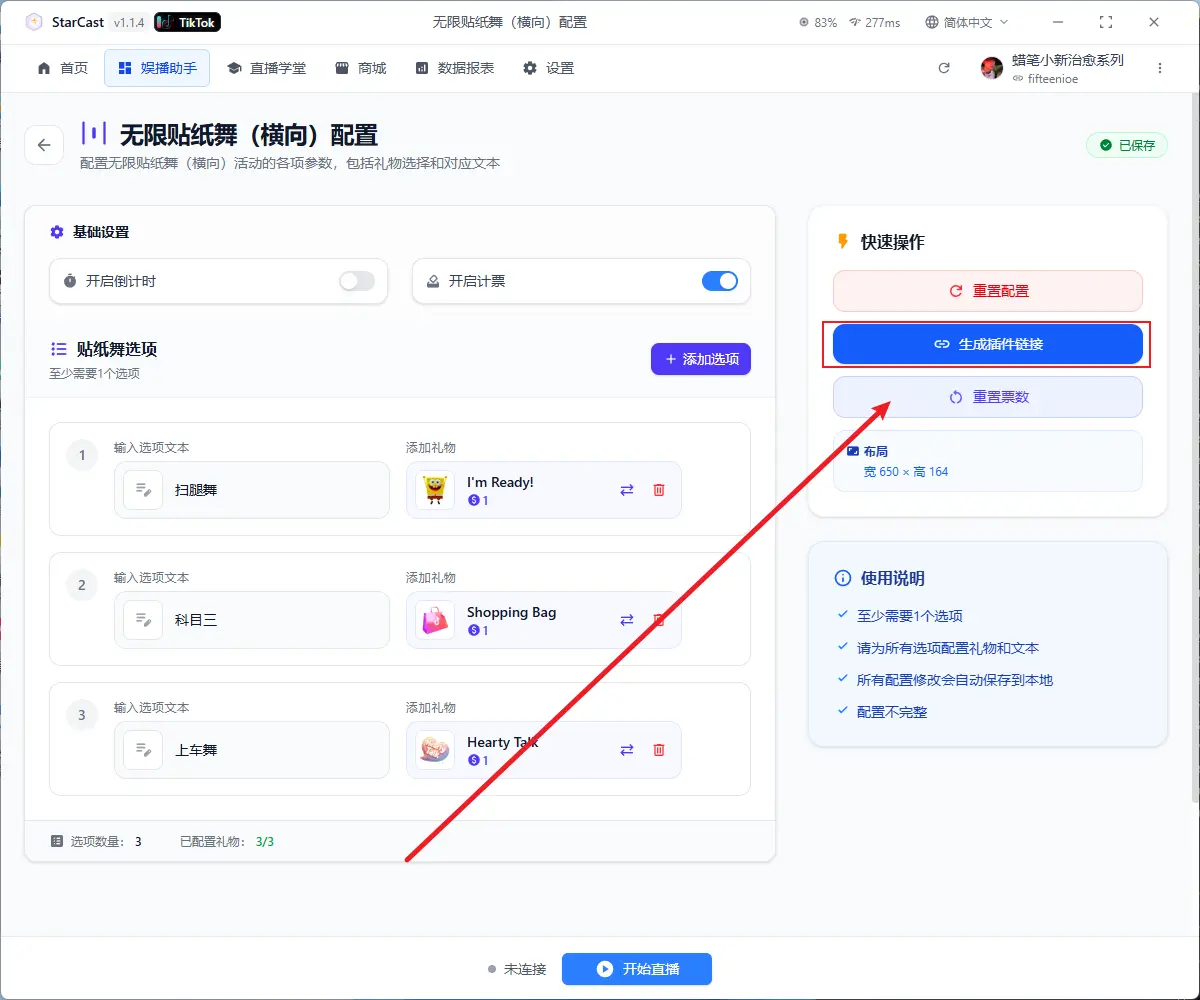This screenshot has height=1000, width=1200.
Task: Click the user profile avatar
Action: [991, 68]
